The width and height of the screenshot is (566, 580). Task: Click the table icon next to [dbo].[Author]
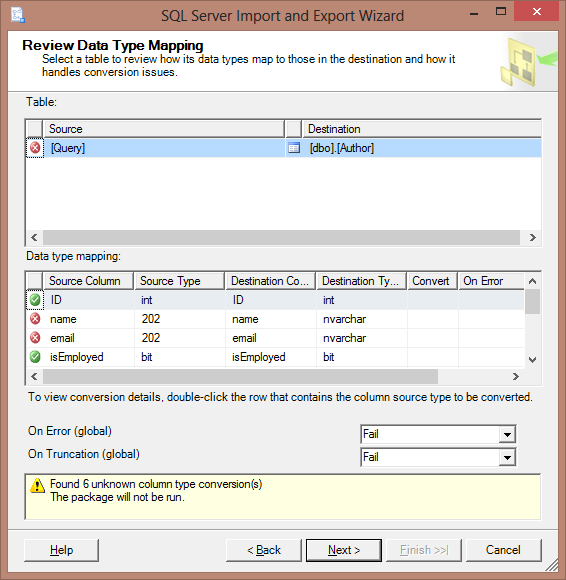point(294,148)
